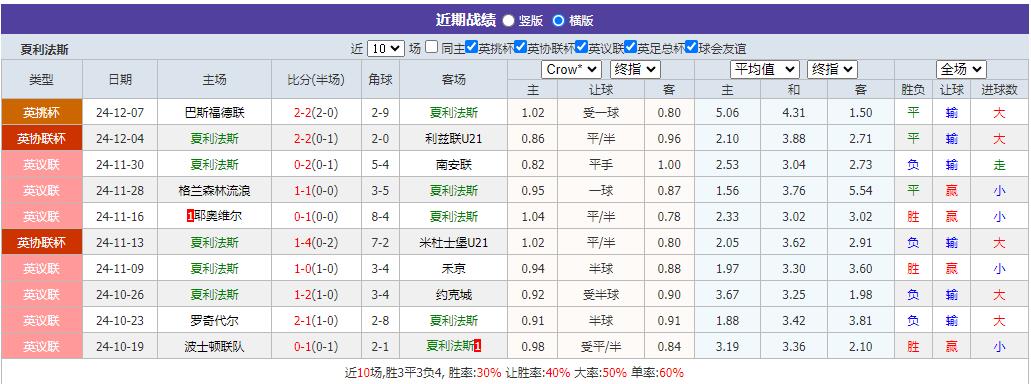
Task: Open the 利兹联U21 team link
Action: point(453,139)
